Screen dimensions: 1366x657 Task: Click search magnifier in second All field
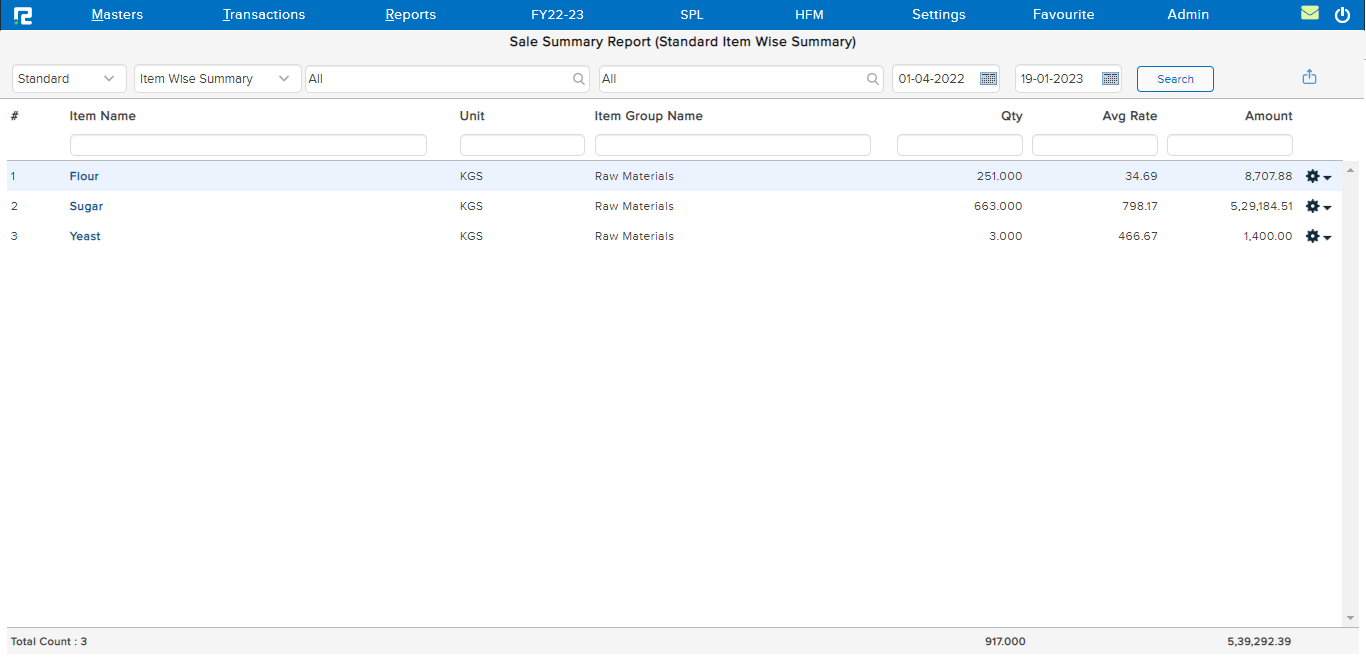coord(873,79)
